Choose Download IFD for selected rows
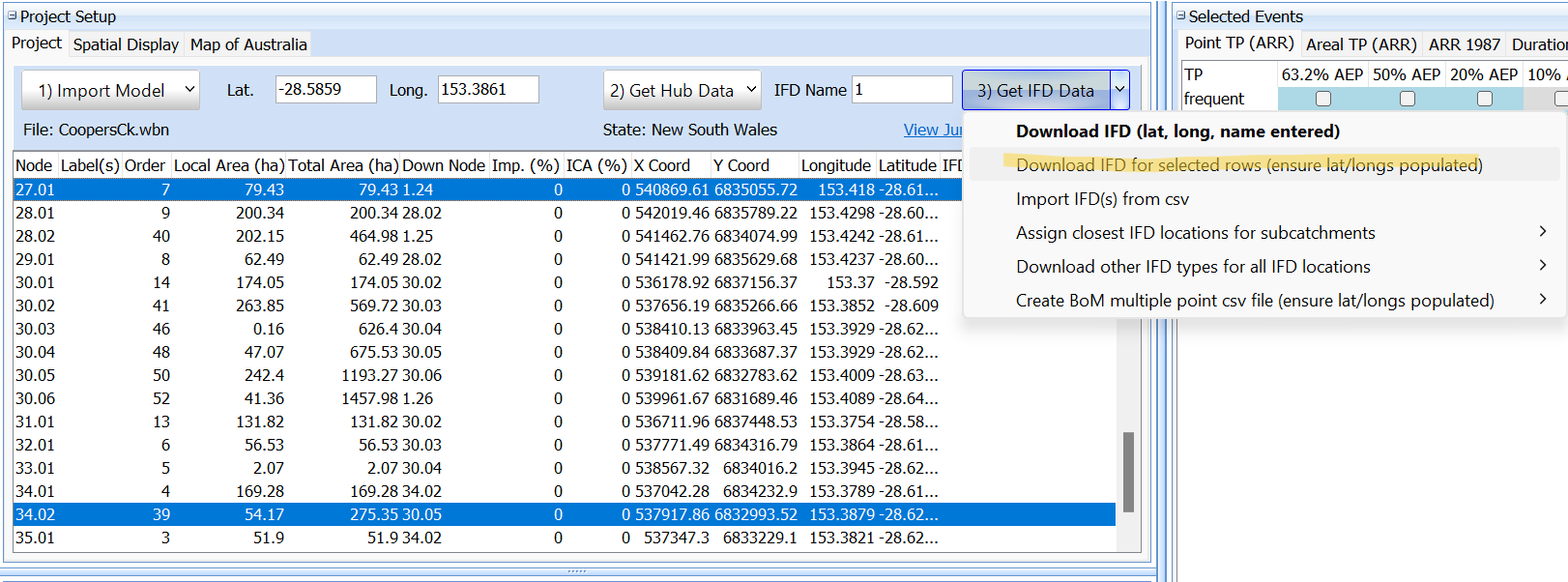 (x=1248, y=165)
